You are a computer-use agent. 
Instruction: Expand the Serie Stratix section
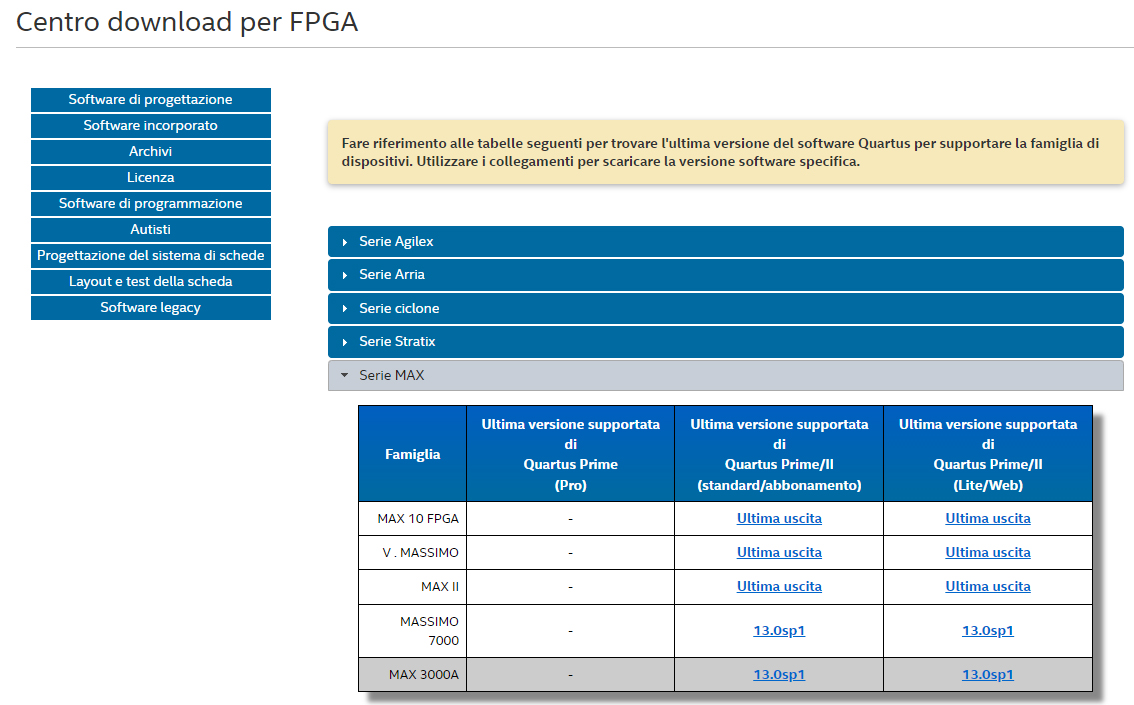point(397,342)
